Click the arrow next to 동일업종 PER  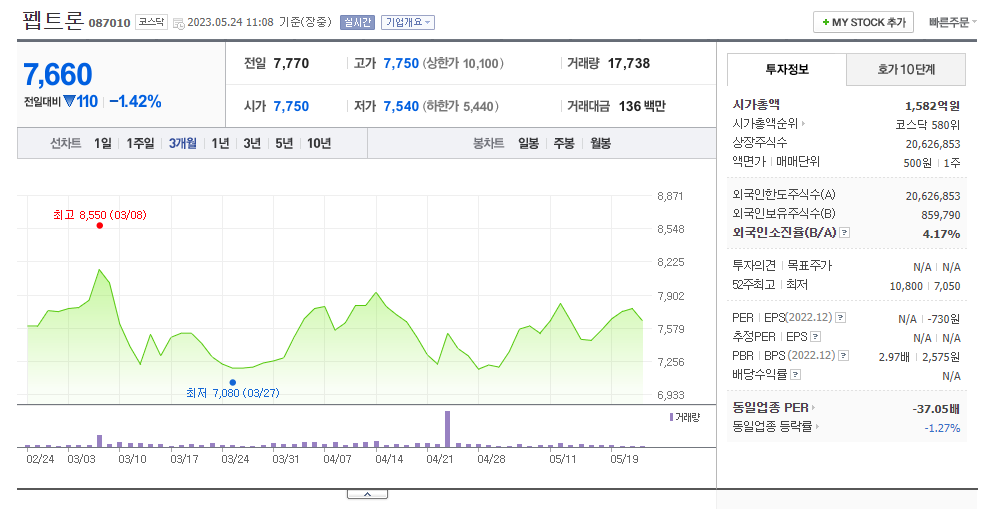[x=813, y=409]
